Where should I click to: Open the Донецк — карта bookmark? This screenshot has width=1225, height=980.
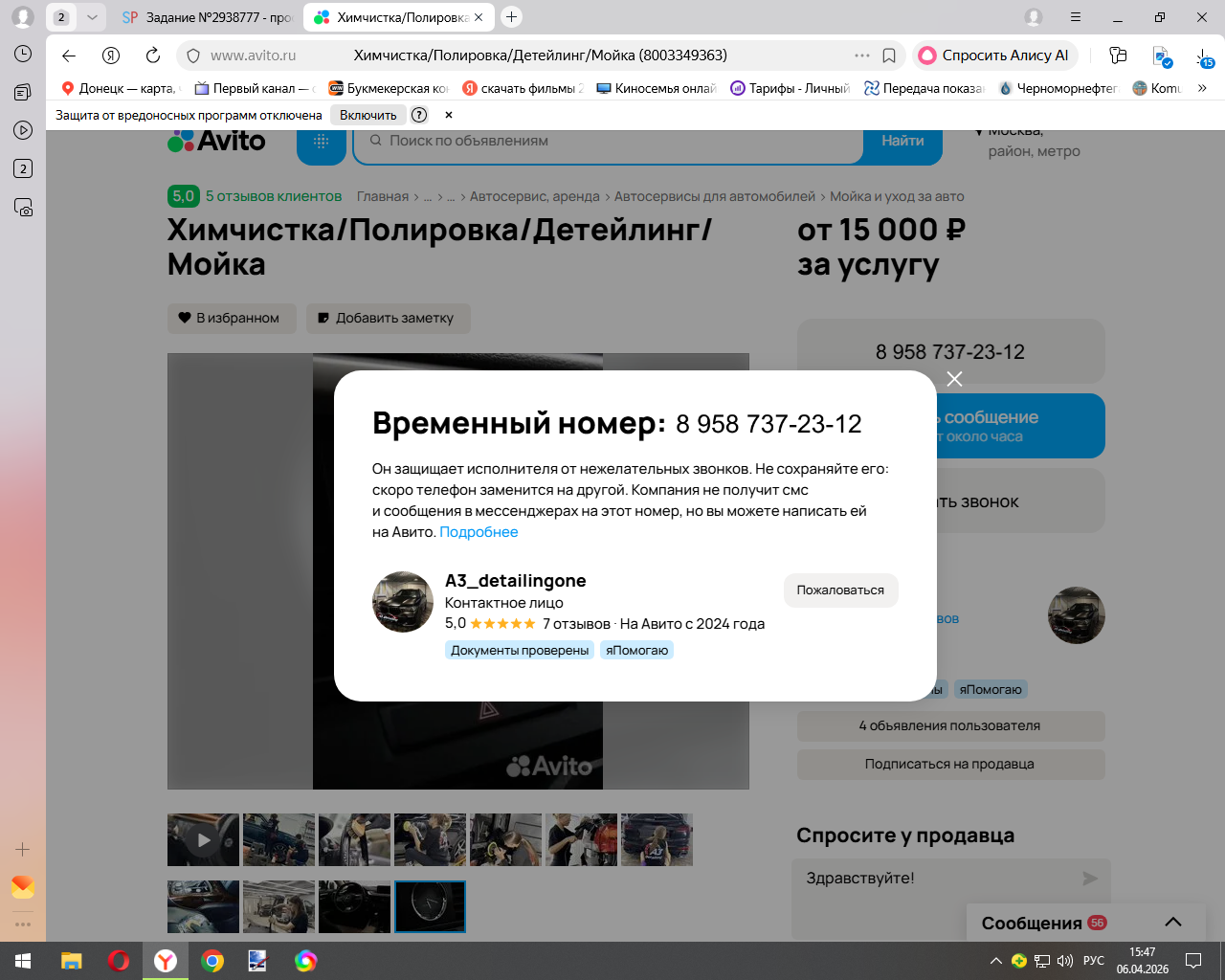tap(119, 88)
